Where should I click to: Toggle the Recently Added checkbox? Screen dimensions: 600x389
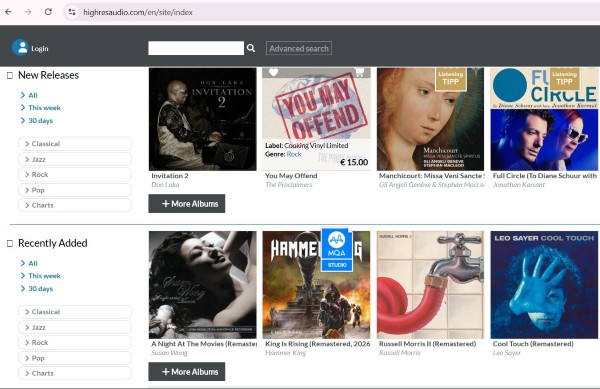(10, 244)
